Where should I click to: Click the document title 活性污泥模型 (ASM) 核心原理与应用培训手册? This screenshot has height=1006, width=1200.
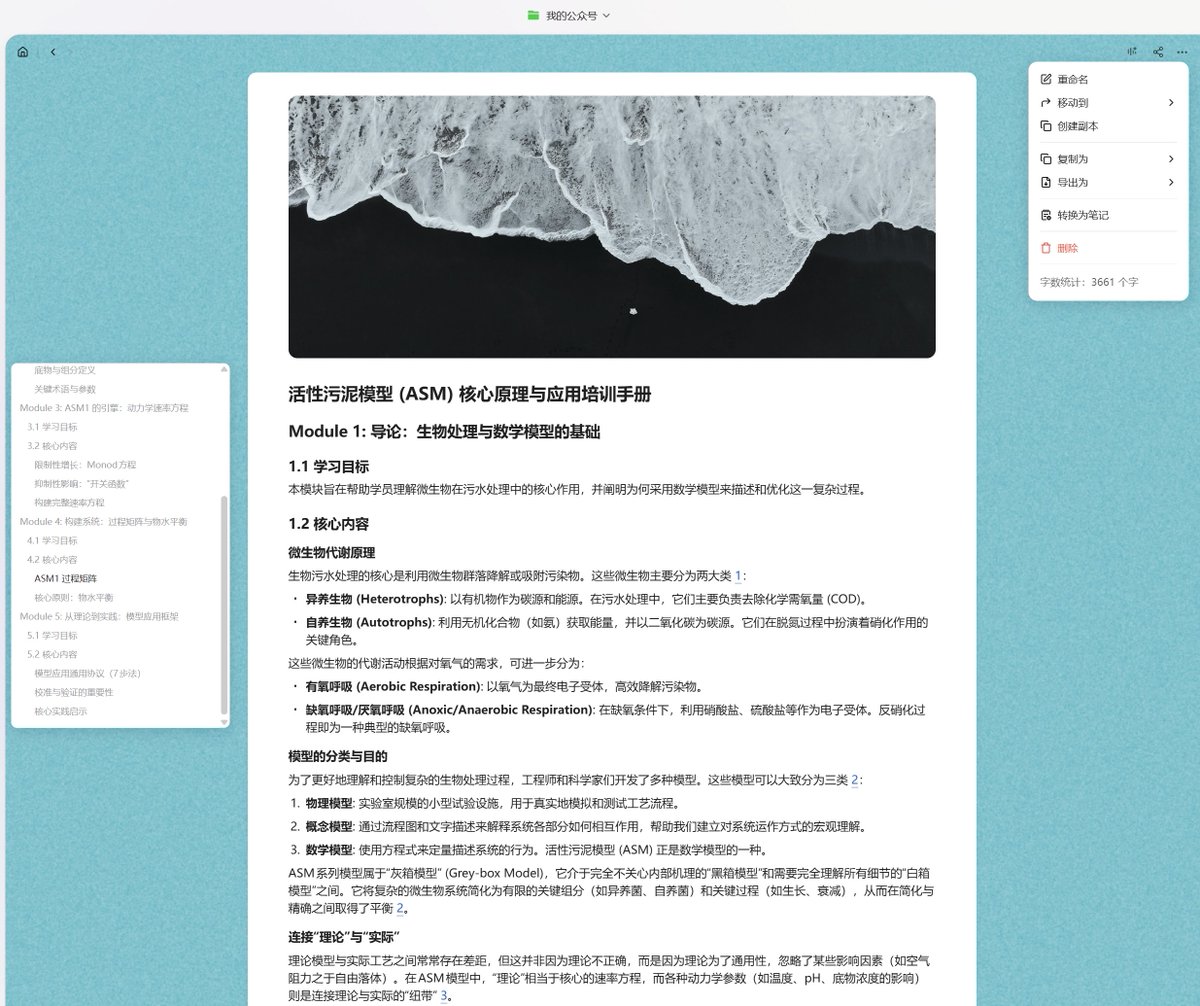tap(470, 394)
